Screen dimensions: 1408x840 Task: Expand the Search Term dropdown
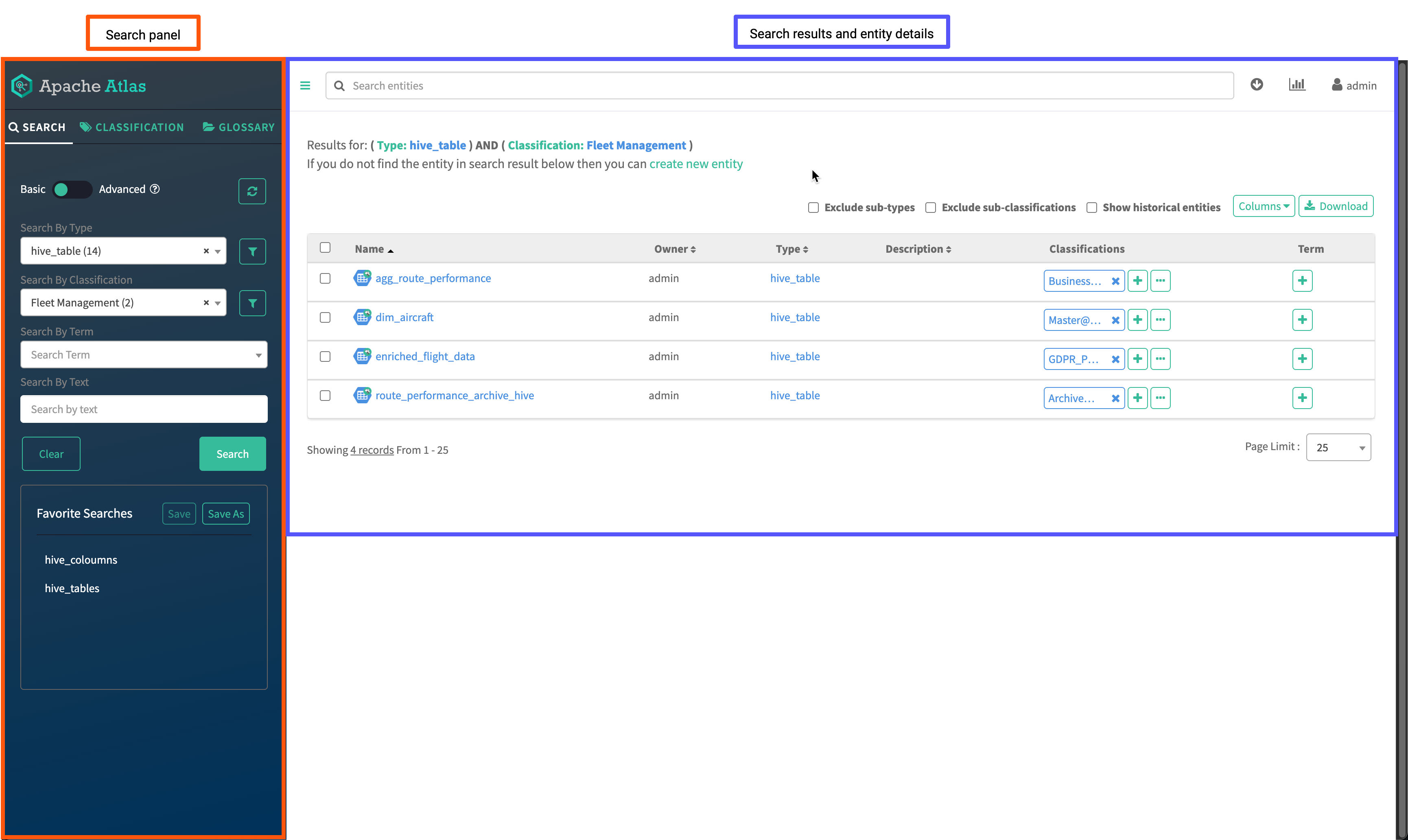click(144, 355)
